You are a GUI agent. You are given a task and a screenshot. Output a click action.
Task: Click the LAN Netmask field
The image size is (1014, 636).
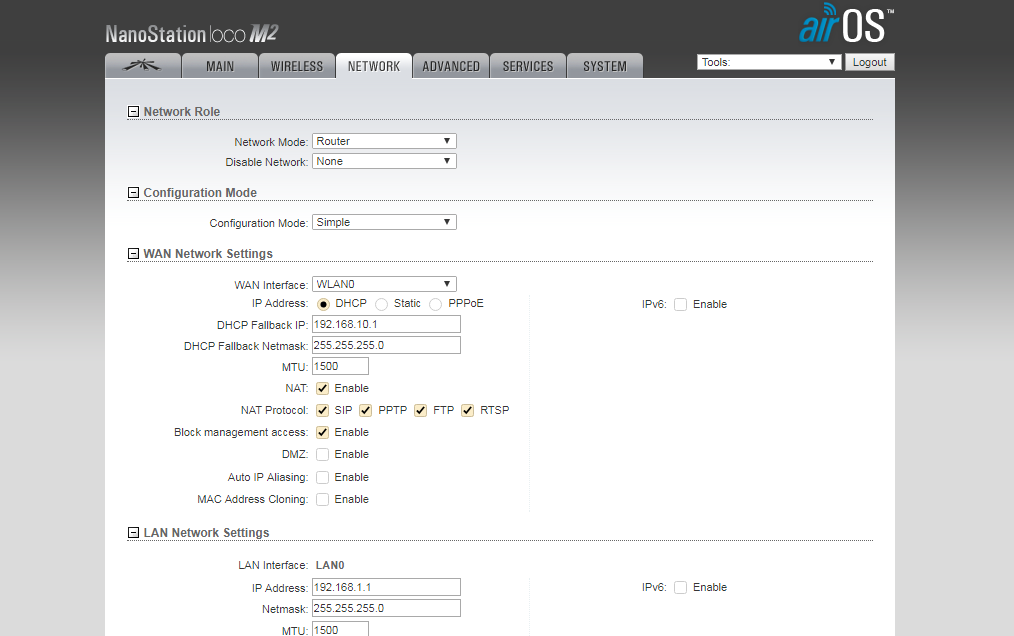point(386,608)
